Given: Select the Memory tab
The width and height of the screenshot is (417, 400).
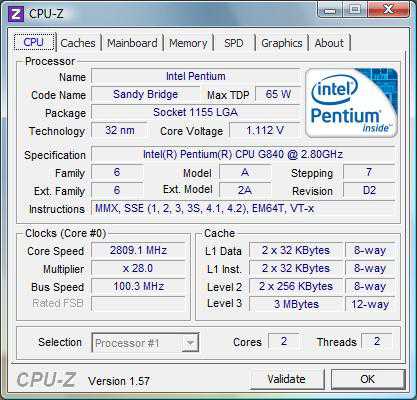Looking at the screenshot, I should [188, 43].
